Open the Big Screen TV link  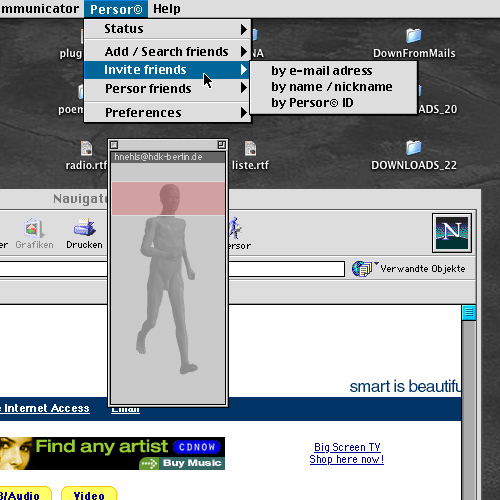tap(347, 447)
